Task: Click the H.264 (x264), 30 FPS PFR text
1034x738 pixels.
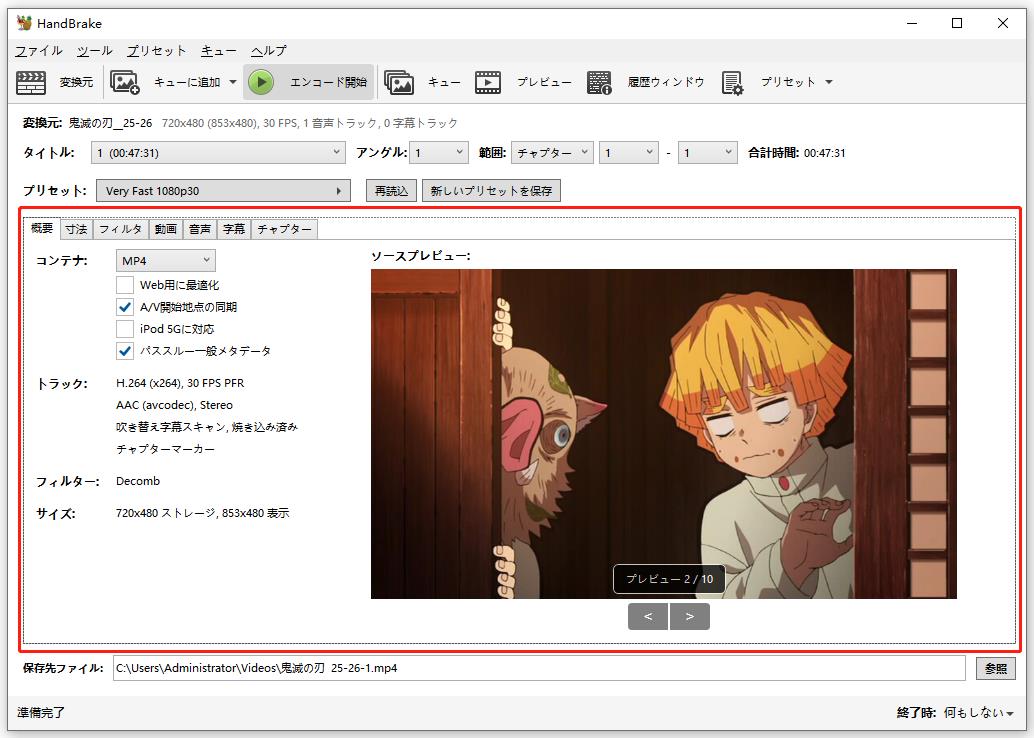Action: [x=180, y=383]
